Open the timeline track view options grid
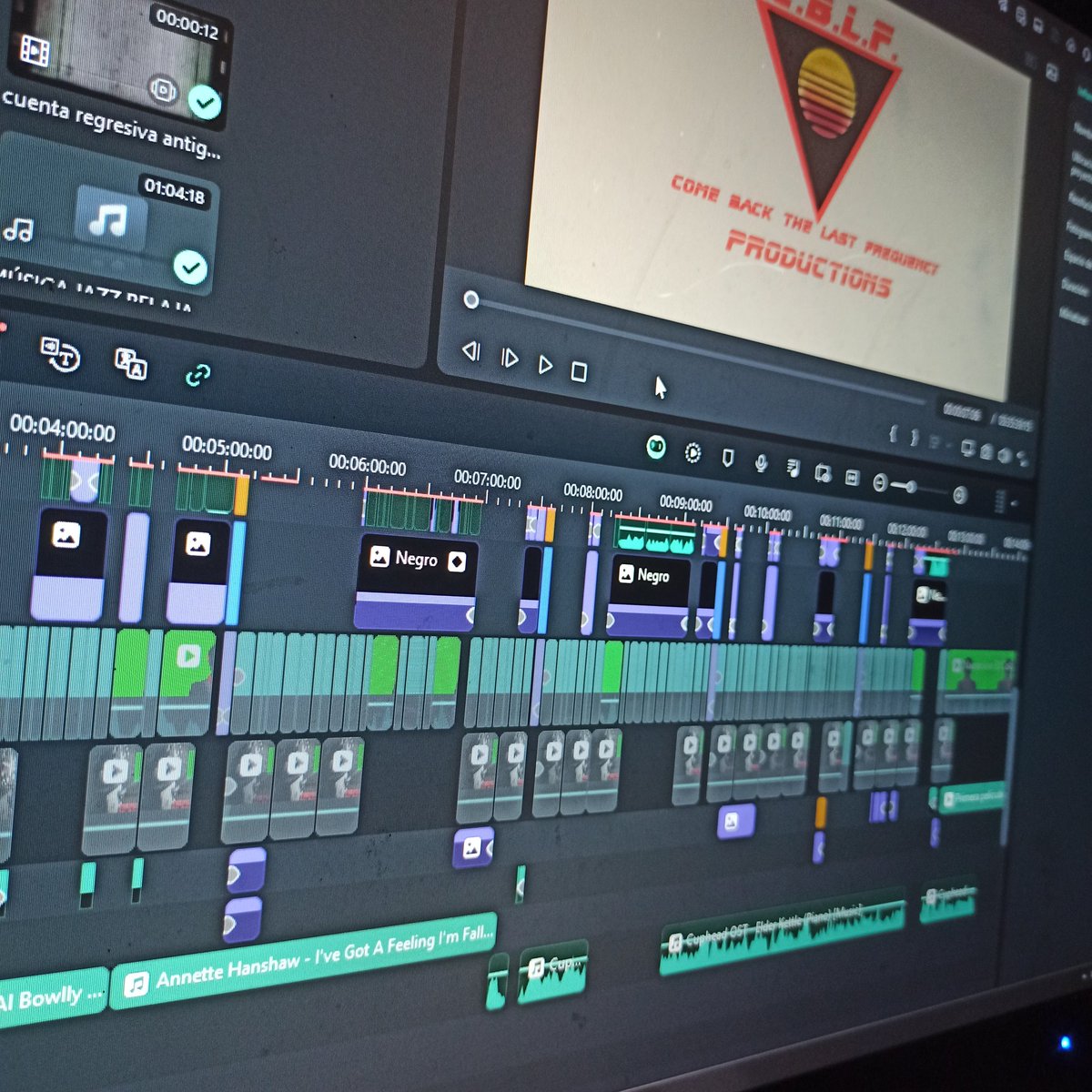1092x1092 pixels. tap(1000, 501)
